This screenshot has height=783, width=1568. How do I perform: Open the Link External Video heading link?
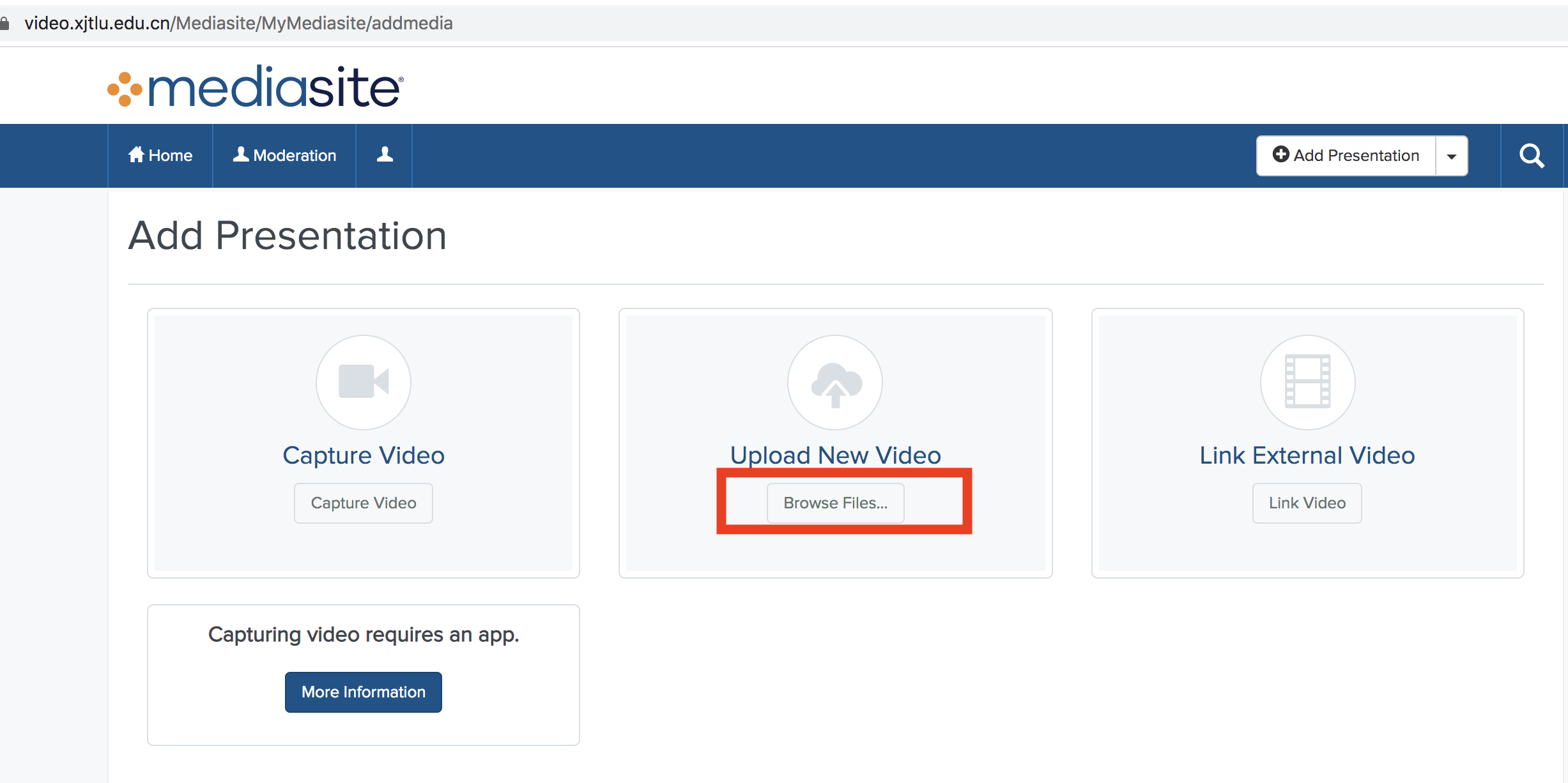pyautogui.click(x=1307, y=455)
